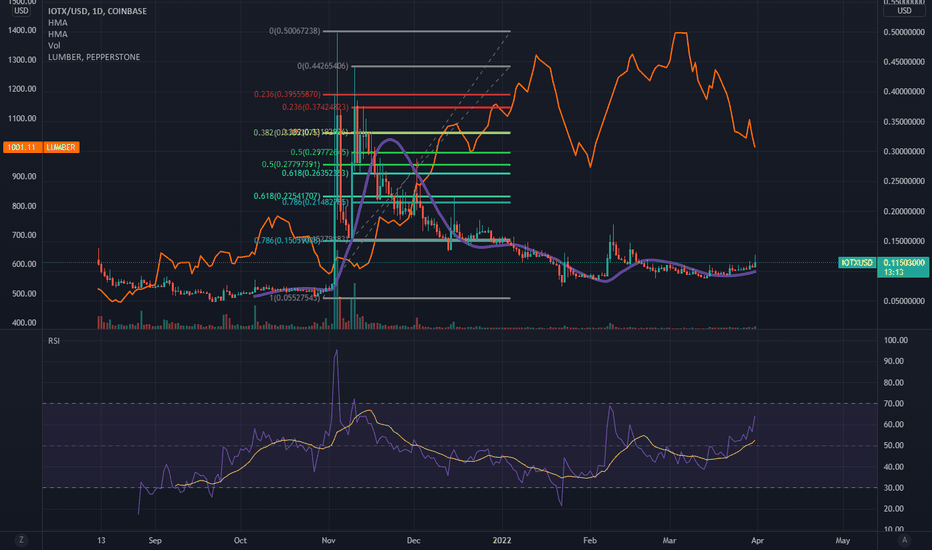Click the 0.11503000 last price label

tap(903, 262)
